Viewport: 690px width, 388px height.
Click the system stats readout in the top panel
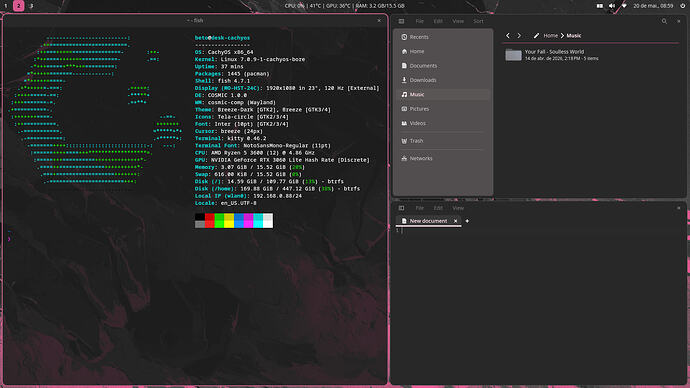point(344,6)
